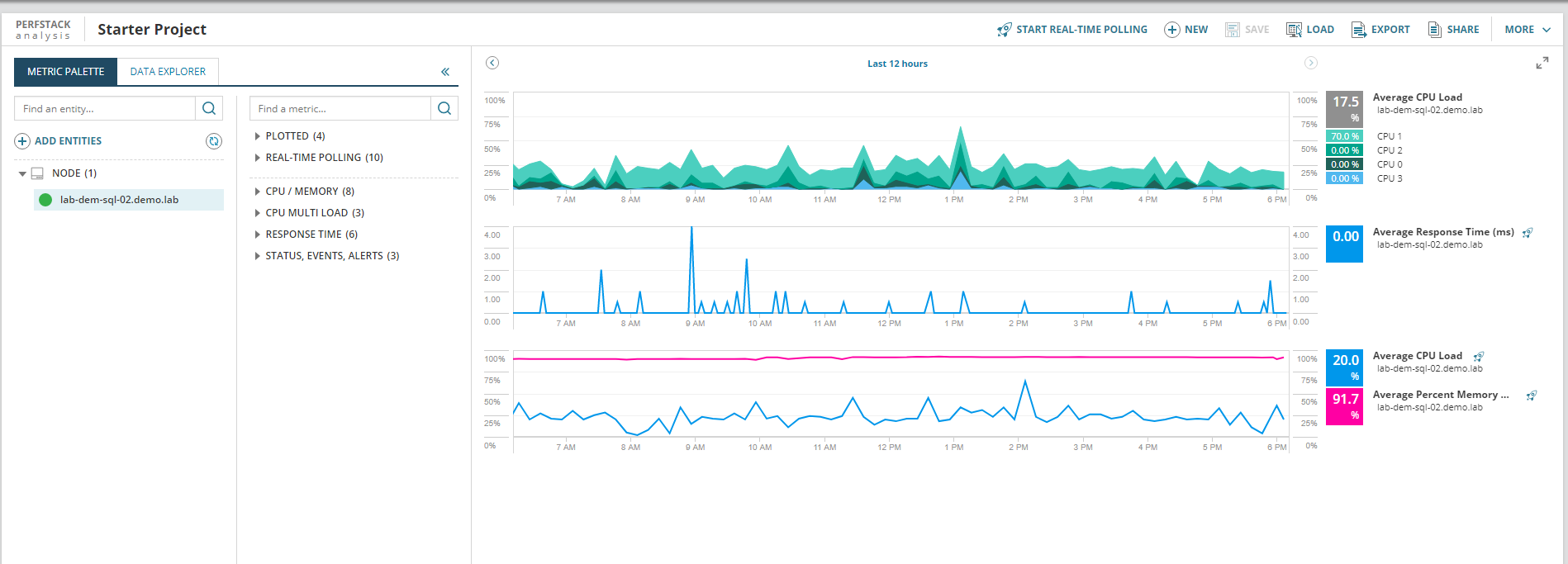Collapse the NODE tree group
This screenshot has width=1568, height=564.
tap(22, 173)
